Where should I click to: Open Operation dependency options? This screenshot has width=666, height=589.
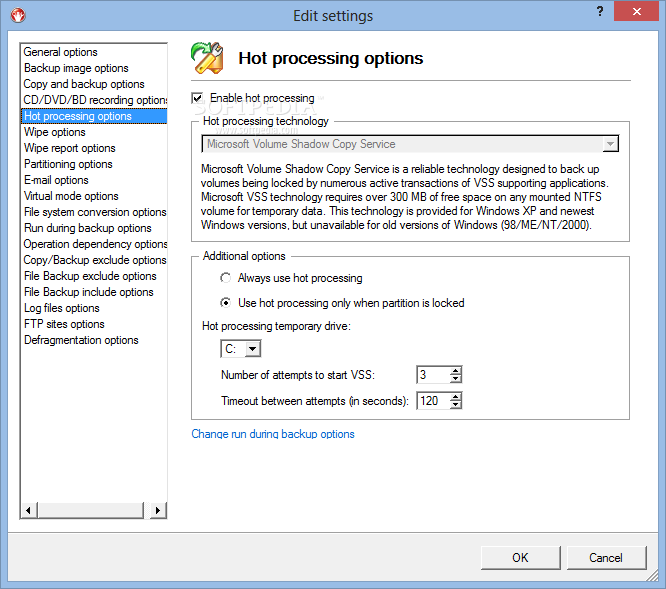[x=95, y=244]
